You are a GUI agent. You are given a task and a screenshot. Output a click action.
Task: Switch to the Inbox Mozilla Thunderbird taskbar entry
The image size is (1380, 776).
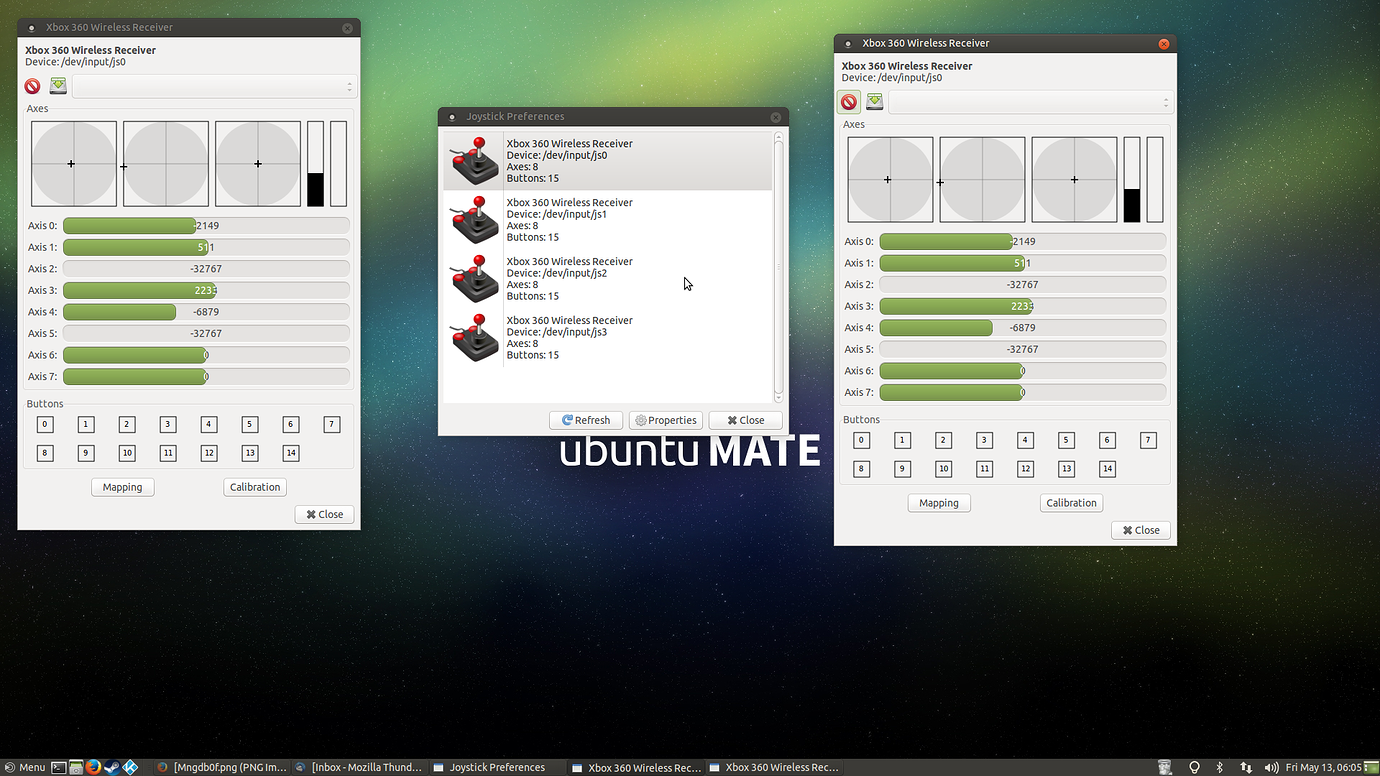360,768
